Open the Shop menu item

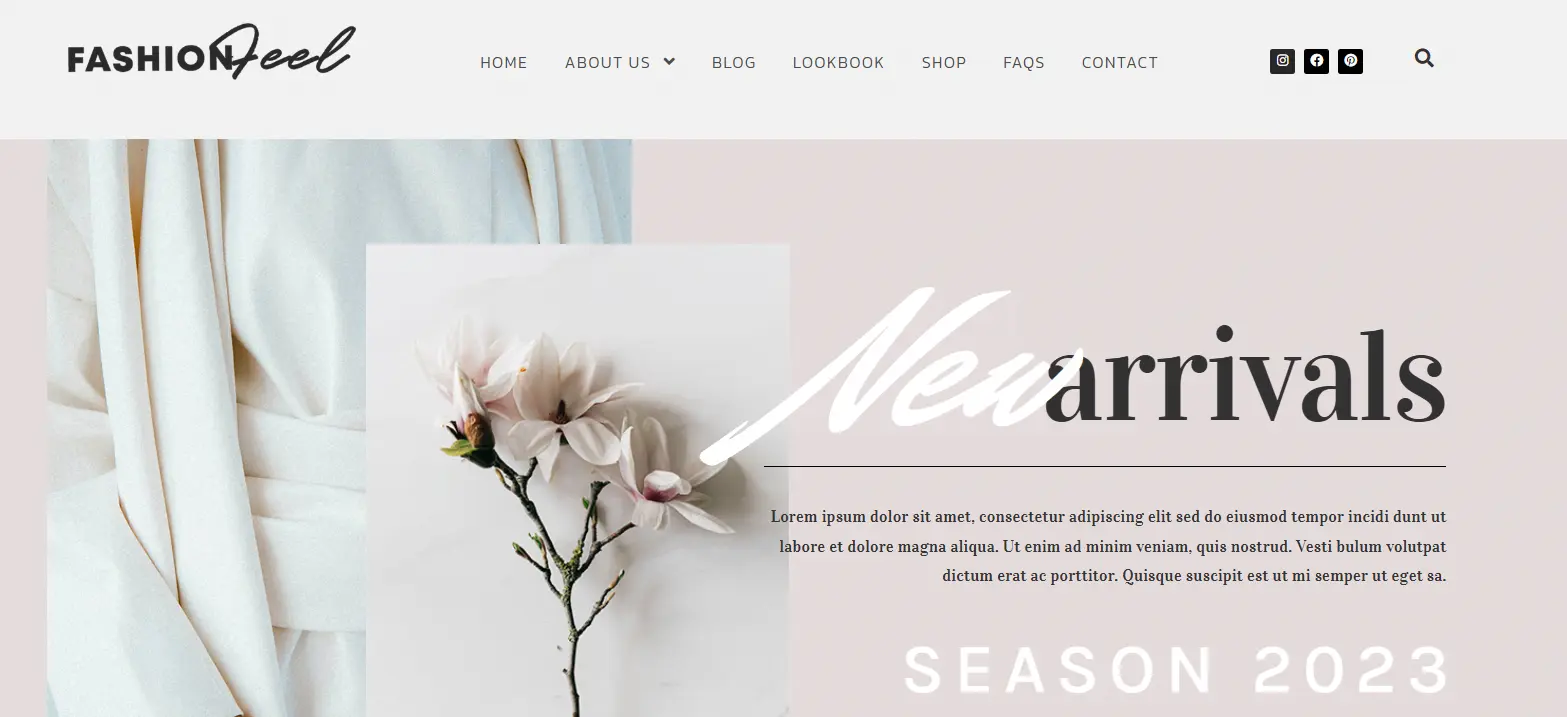(x=944, y=63)
